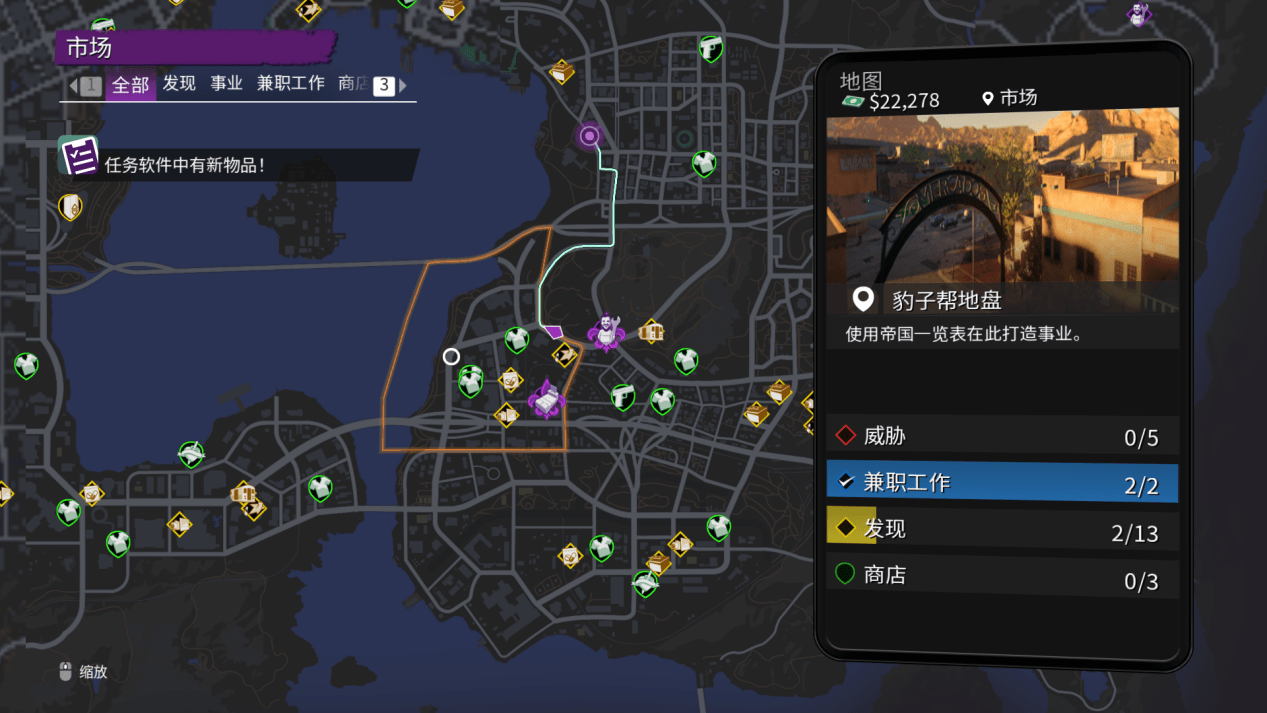This screenshot has height=713, width=1267.
Task: Click the 缩放 zoom hint button
Action: [83, 672]
